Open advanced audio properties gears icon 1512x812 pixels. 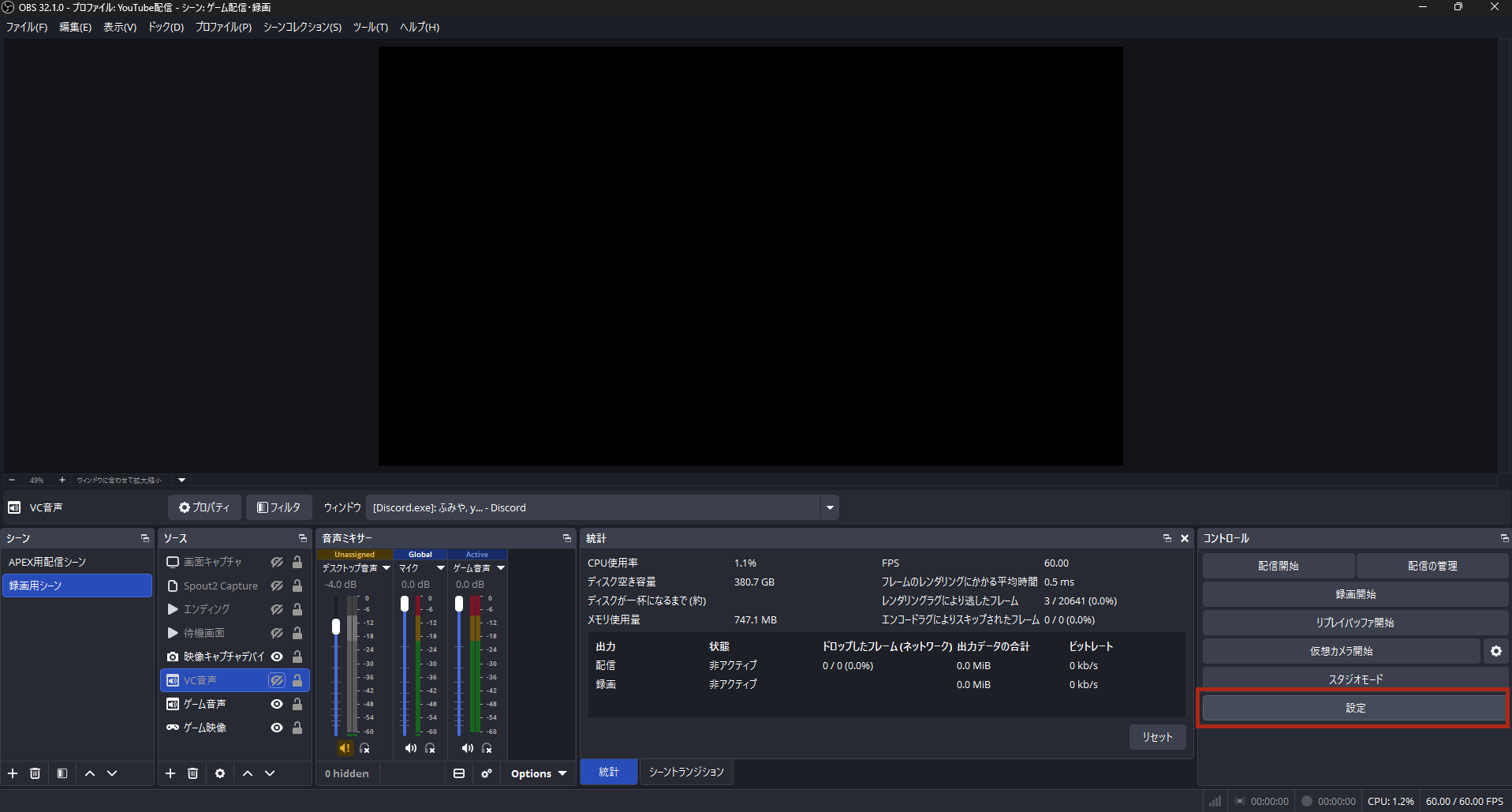point(487,773)
